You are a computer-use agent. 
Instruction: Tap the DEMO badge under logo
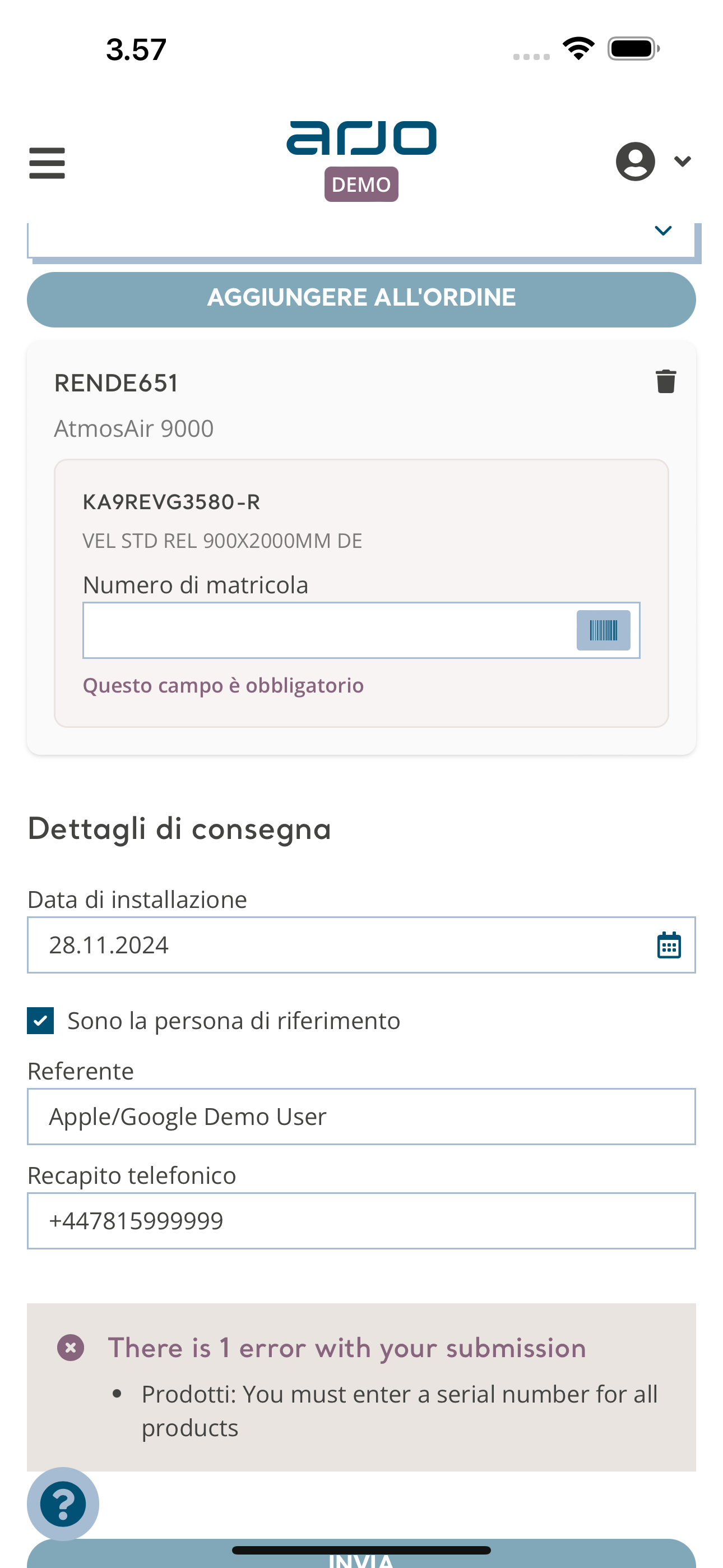(361, 184)
